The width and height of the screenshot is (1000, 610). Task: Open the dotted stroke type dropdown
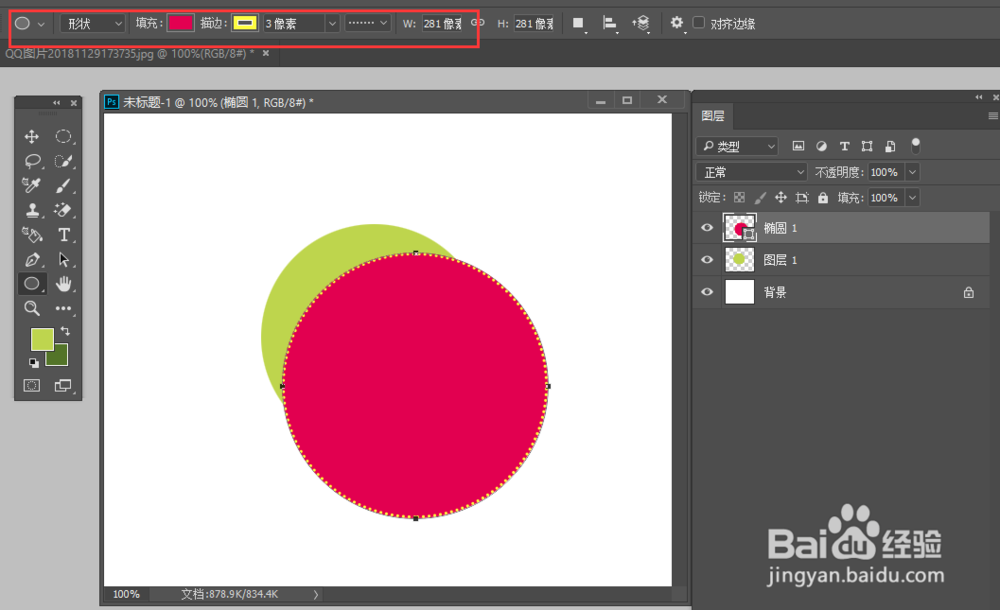click(368, 23)
